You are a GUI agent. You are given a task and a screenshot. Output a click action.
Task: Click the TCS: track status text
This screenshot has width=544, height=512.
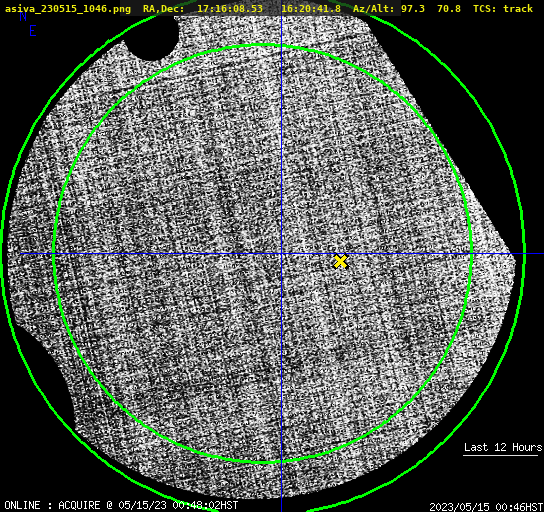point(503,8)
